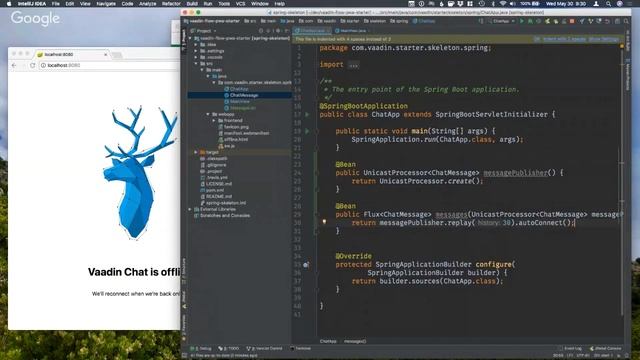Click the Build project hammer icon

tap(482, 21)
